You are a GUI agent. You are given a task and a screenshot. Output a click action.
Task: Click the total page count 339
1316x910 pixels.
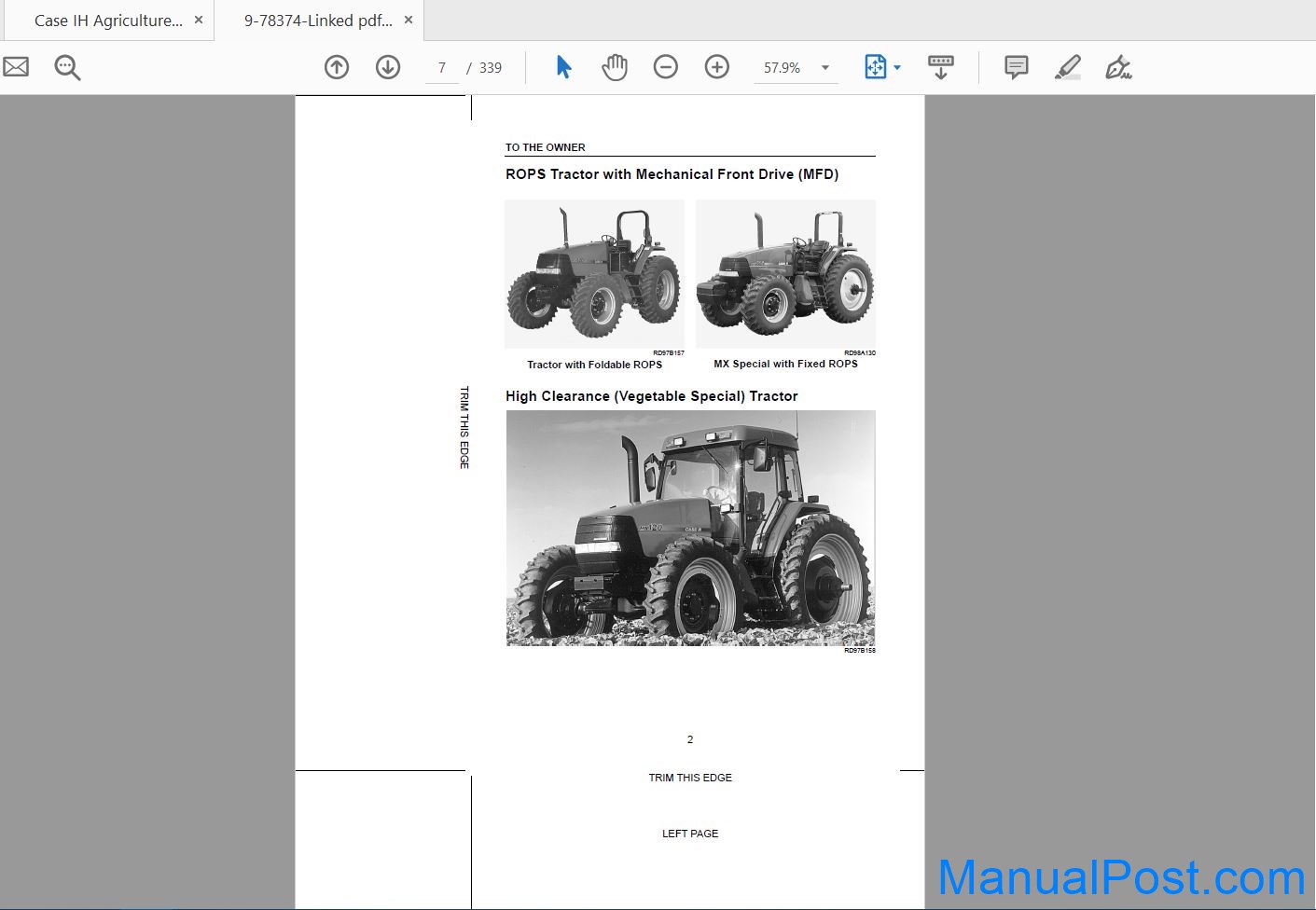tap(491, 68)
